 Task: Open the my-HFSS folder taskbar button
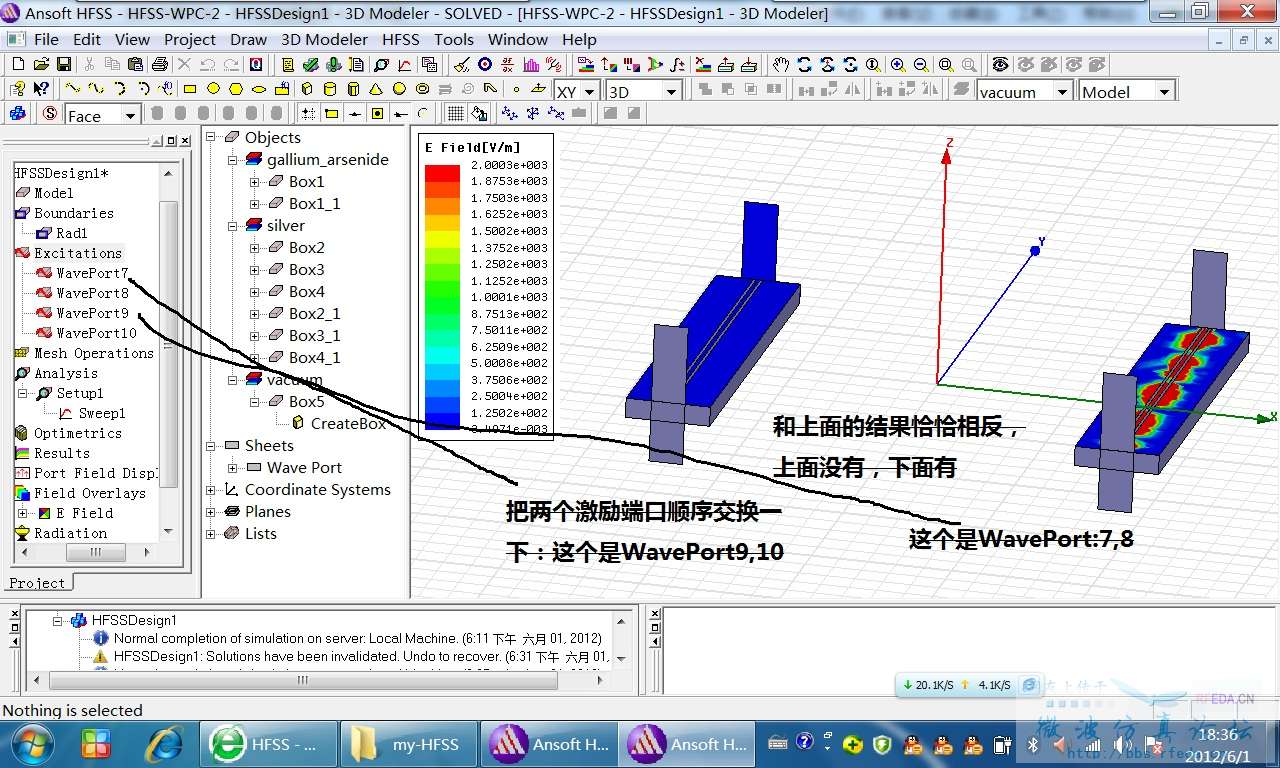(x=409, y=744)
